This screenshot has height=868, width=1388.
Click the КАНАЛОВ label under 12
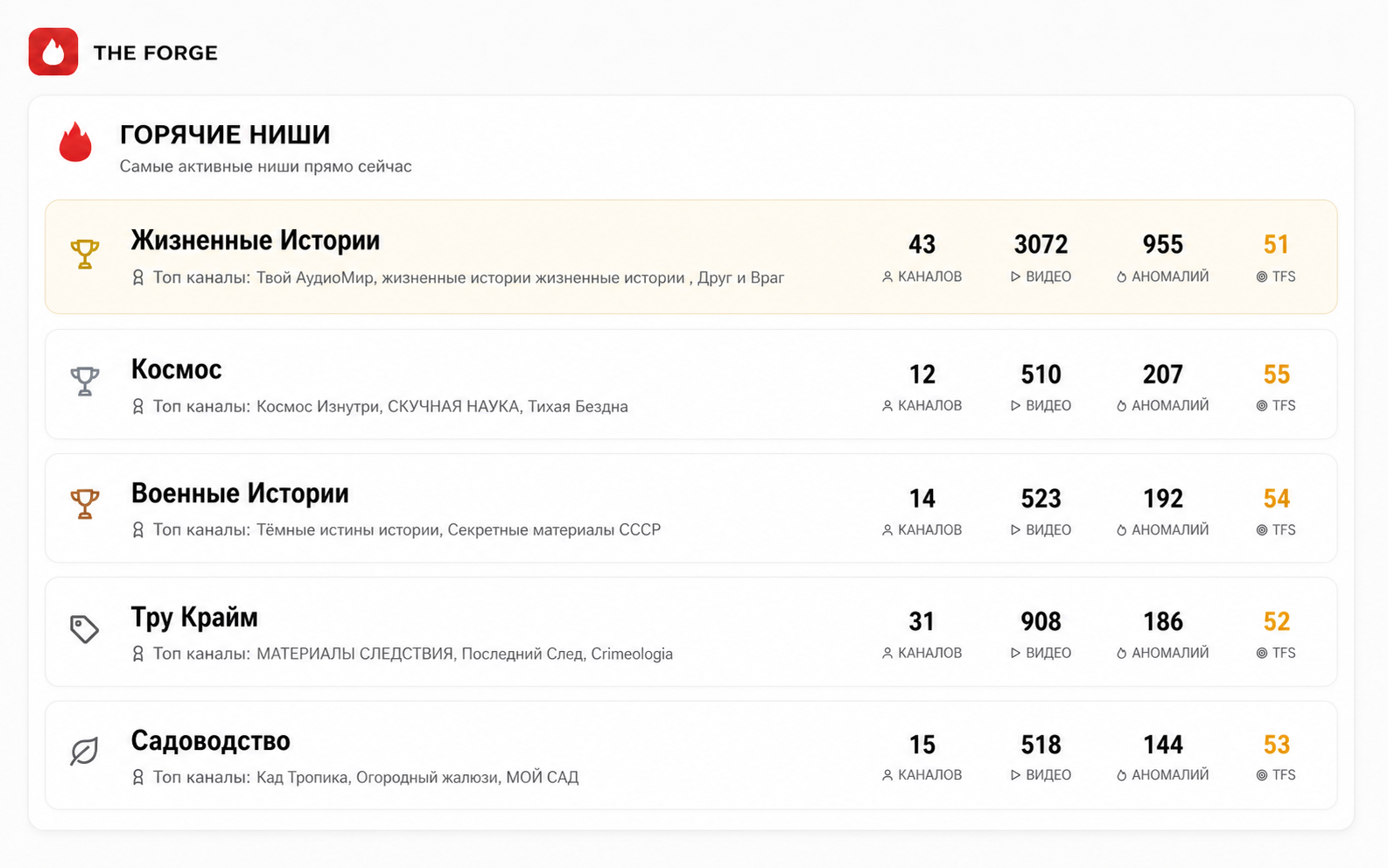929,405
